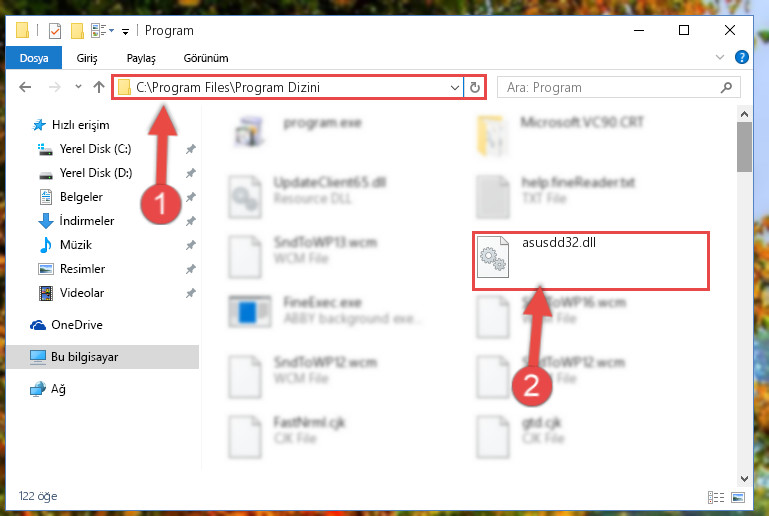Unpin Belgeler from quick access
Screen dimensions: 769x516
pos(191,197)
